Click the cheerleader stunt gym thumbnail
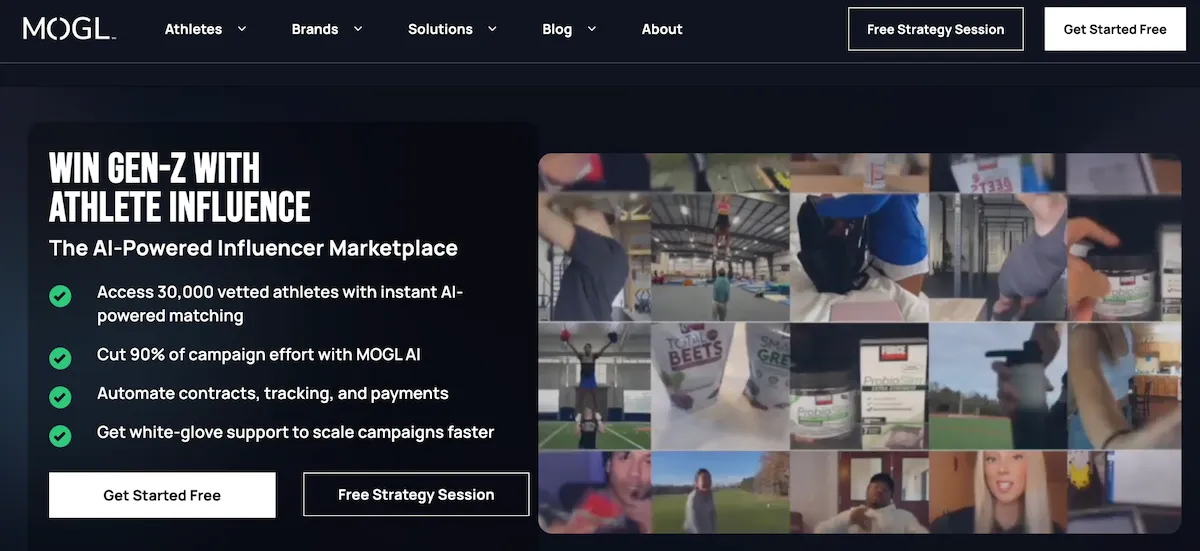This screenshot has height=551, width=1200. pos(720,256)
